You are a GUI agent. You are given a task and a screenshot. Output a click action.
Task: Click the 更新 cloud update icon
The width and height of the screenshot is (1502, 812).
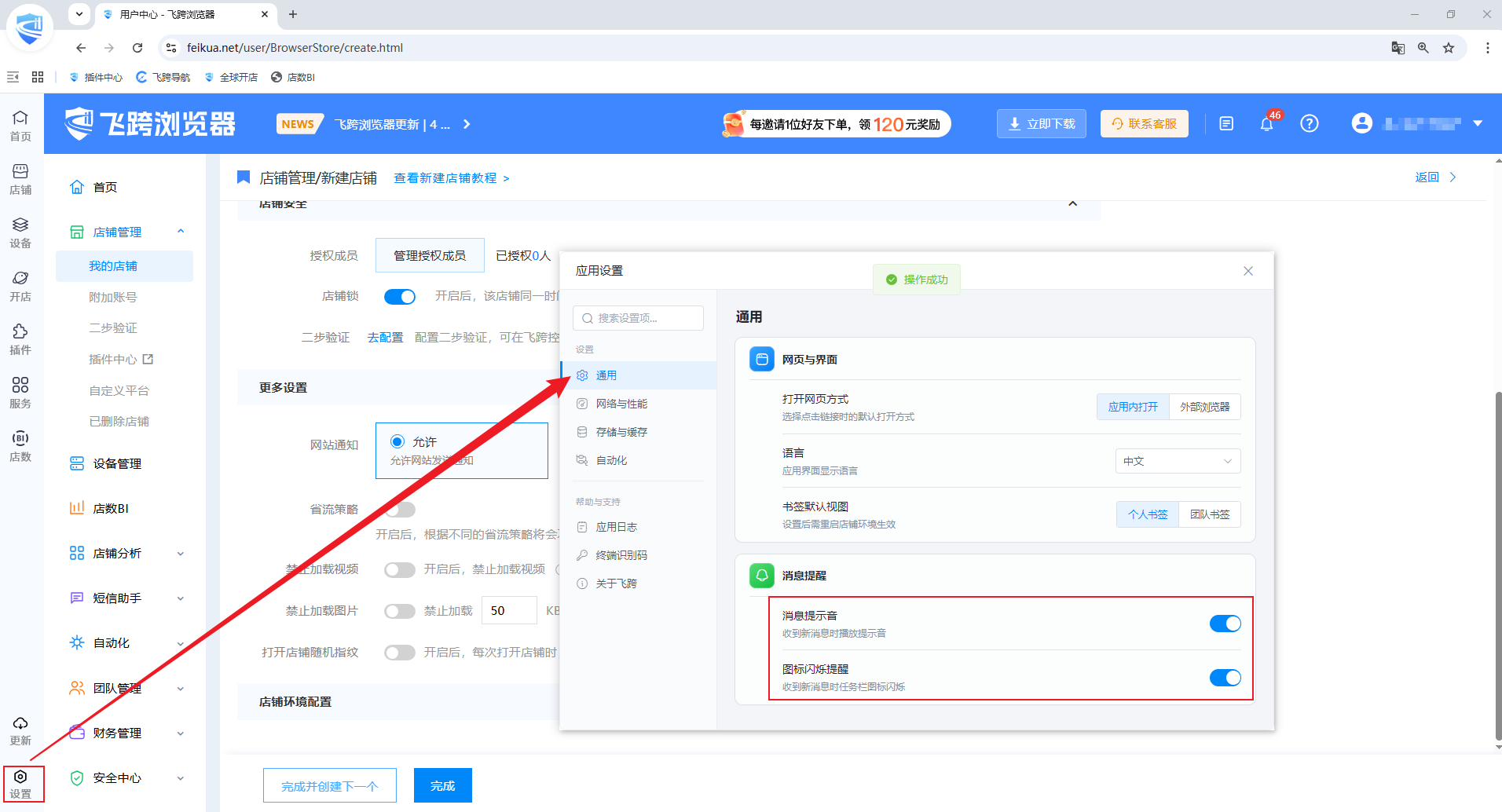20,730
